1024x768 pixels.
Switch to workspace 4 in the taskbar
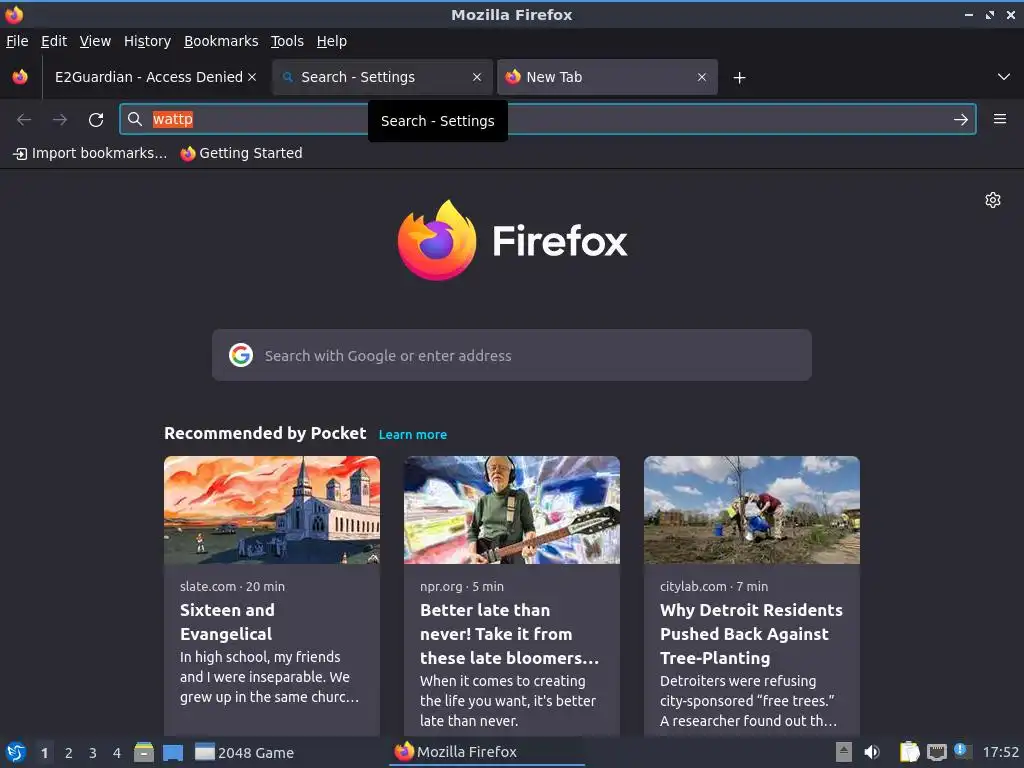click(x=117, y=753)
